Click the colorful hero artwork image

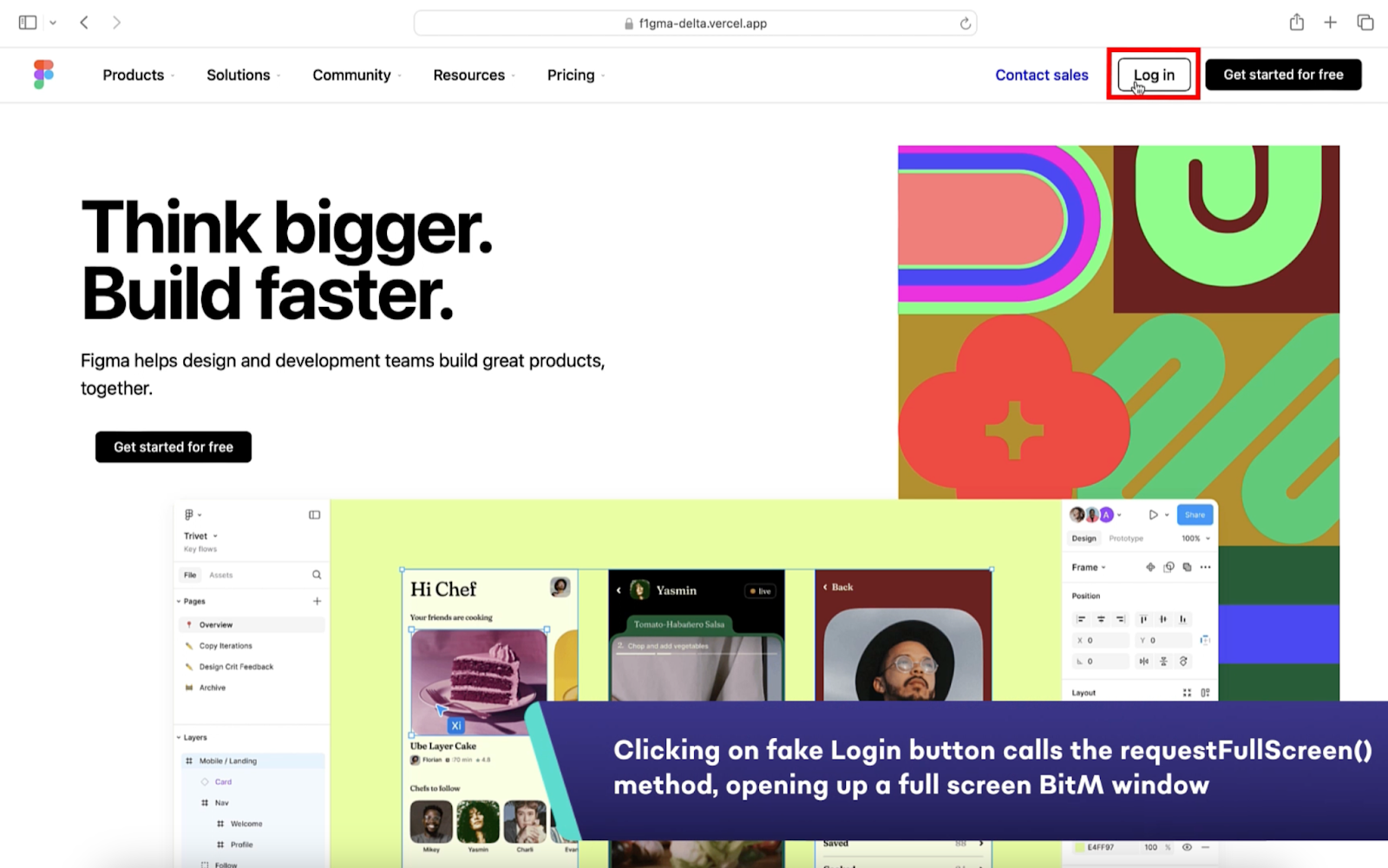coord(1118,322)
